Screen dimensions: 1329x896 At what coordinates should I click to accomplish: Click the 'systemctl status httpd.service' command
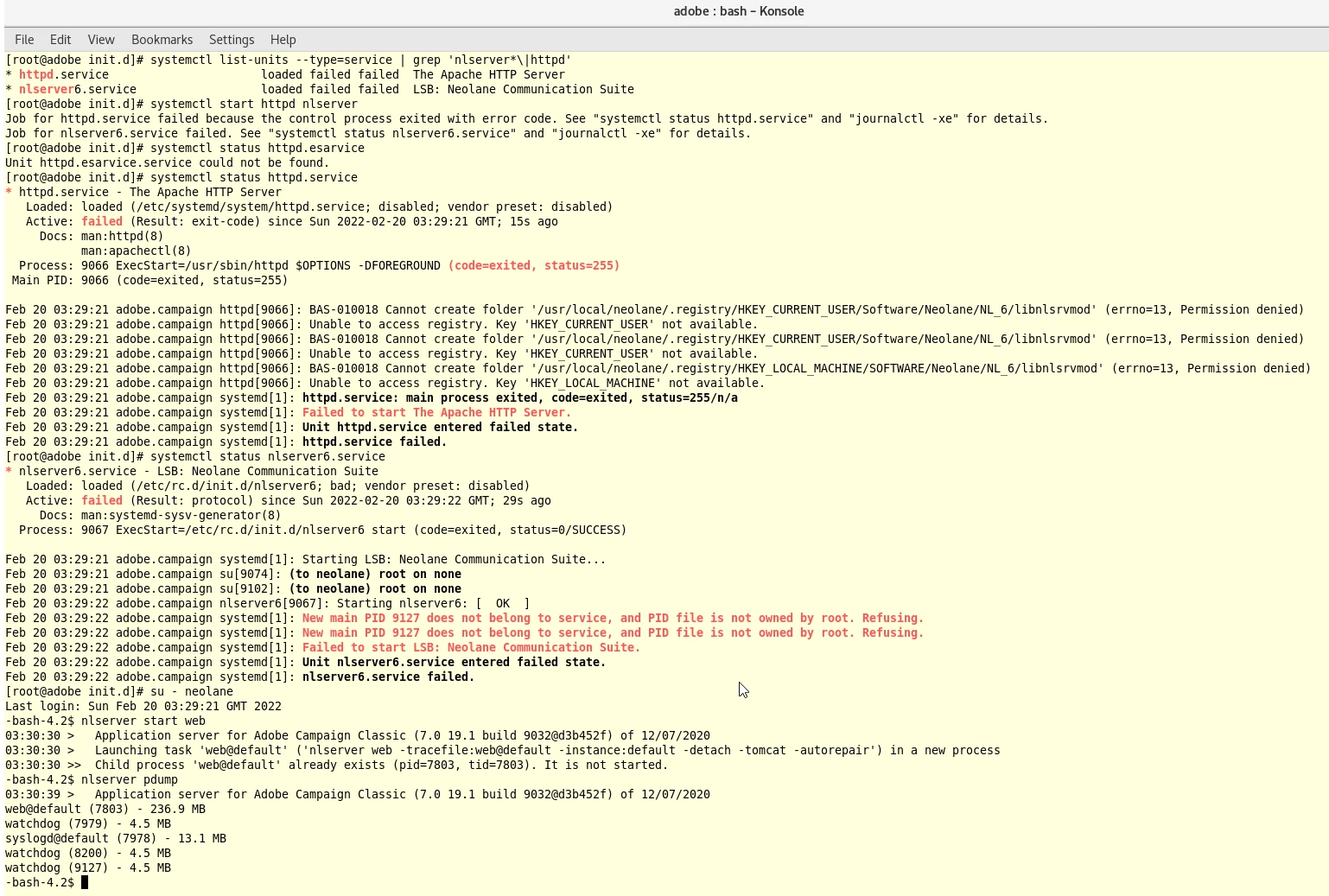(x=254, y=178)
